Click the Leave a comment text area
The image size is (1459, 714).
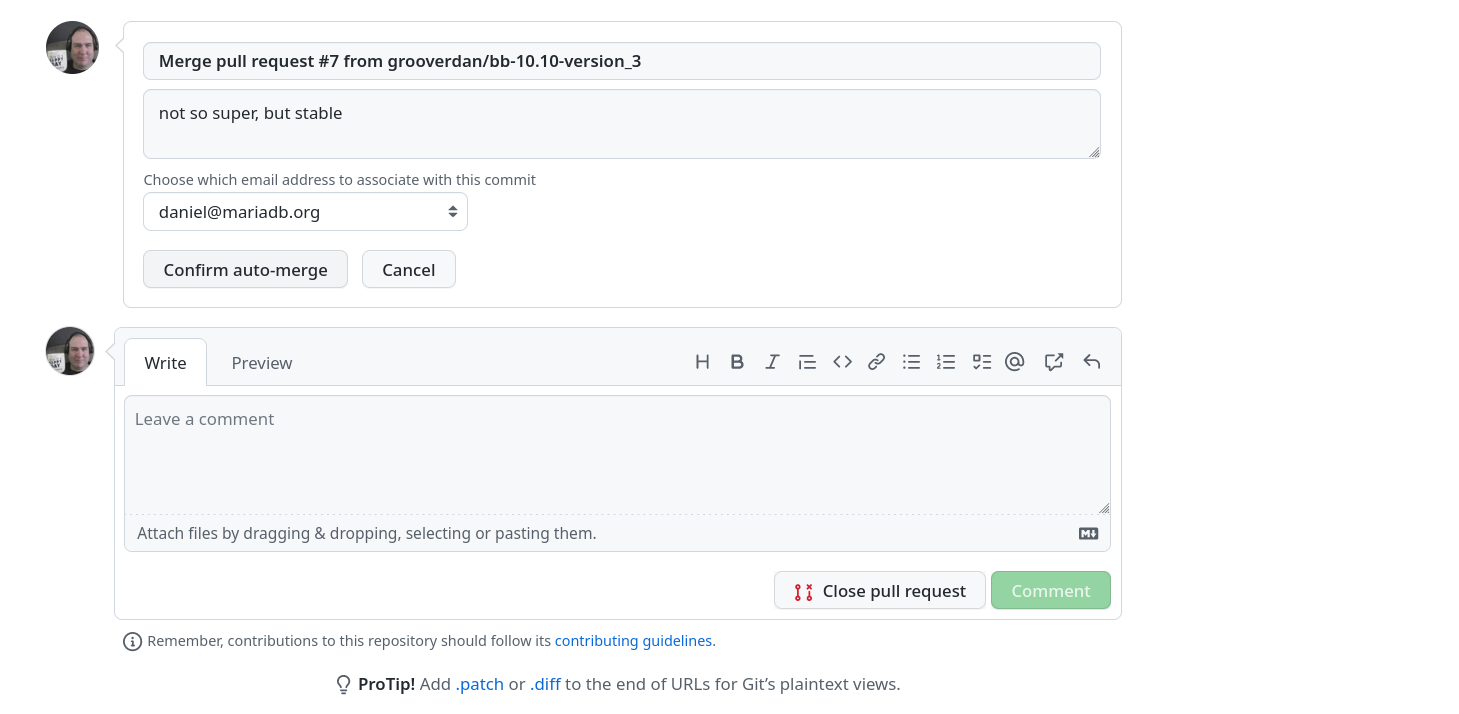click(617, 455)
